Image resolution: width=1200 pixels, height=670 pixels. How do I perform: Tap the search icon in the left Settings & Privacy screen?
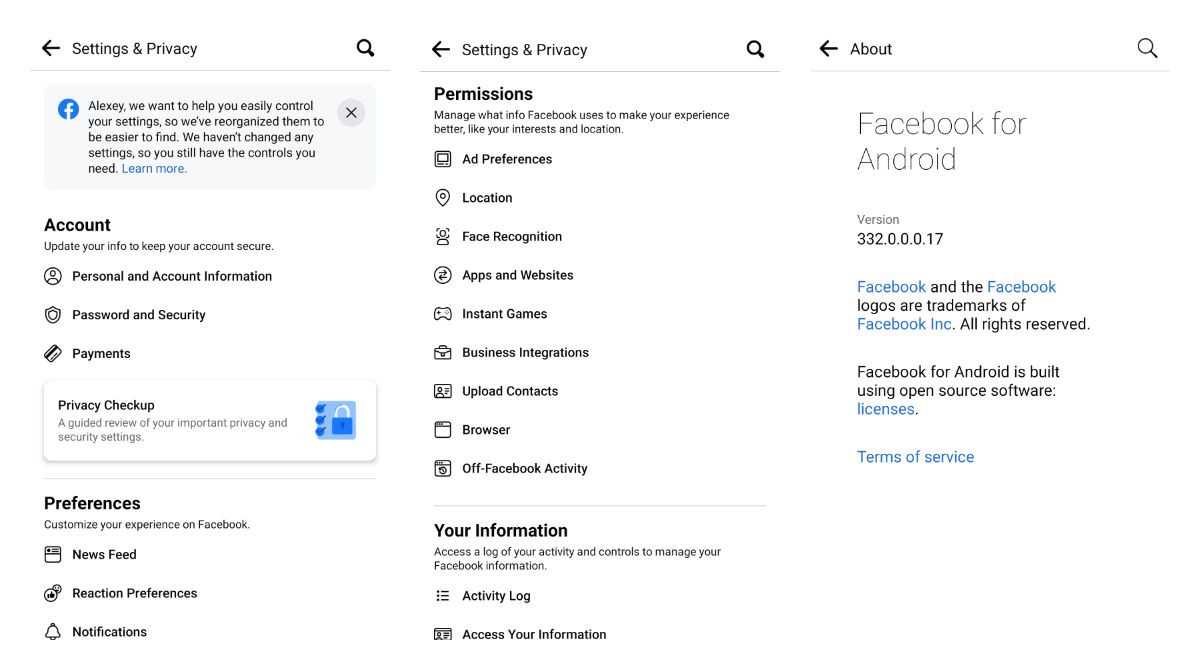click(366, 48)
